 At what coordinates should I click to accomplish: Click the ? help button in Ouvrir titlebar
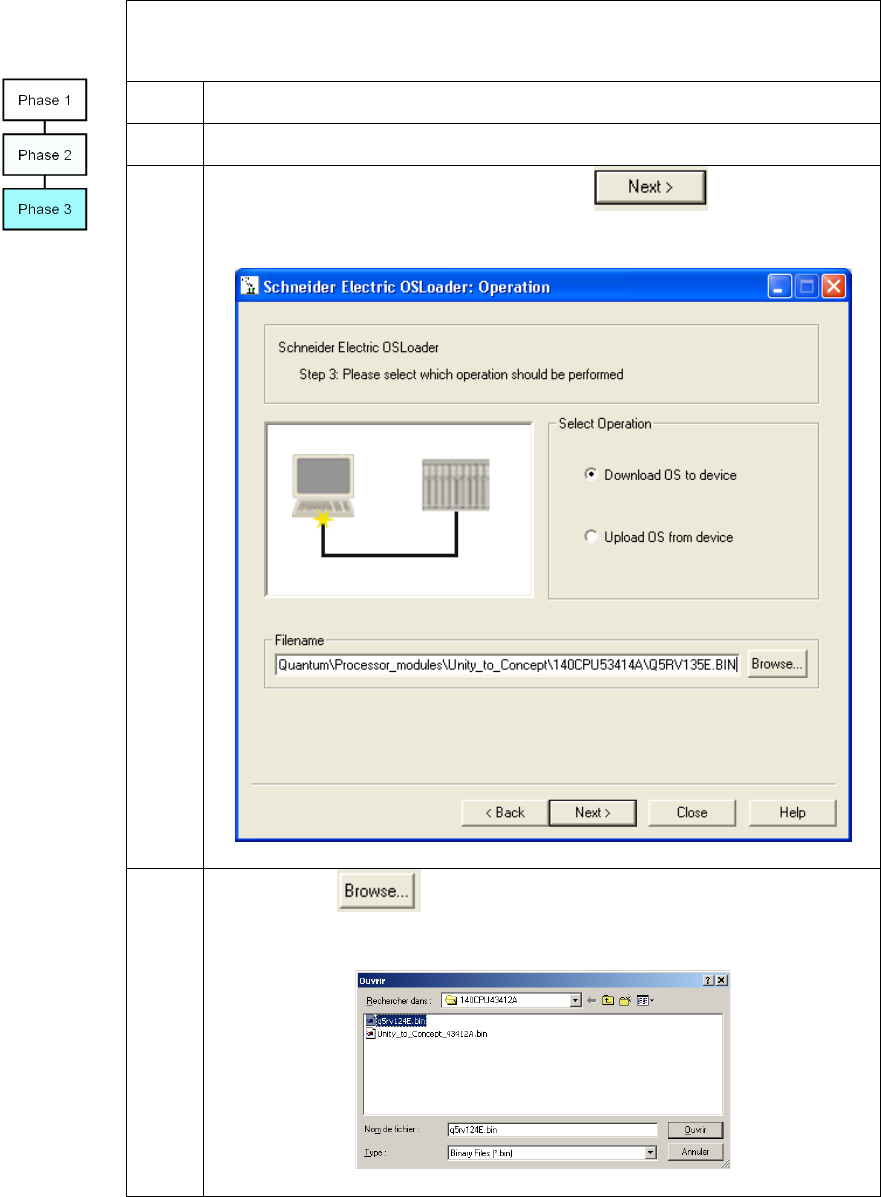coord(708,980)
